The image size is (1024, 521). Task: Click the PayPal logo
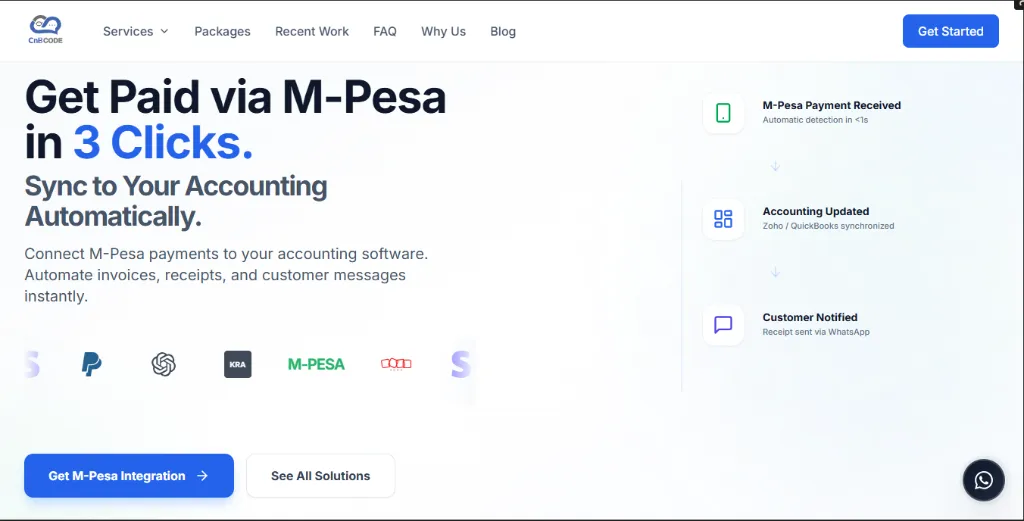[91, 364]
